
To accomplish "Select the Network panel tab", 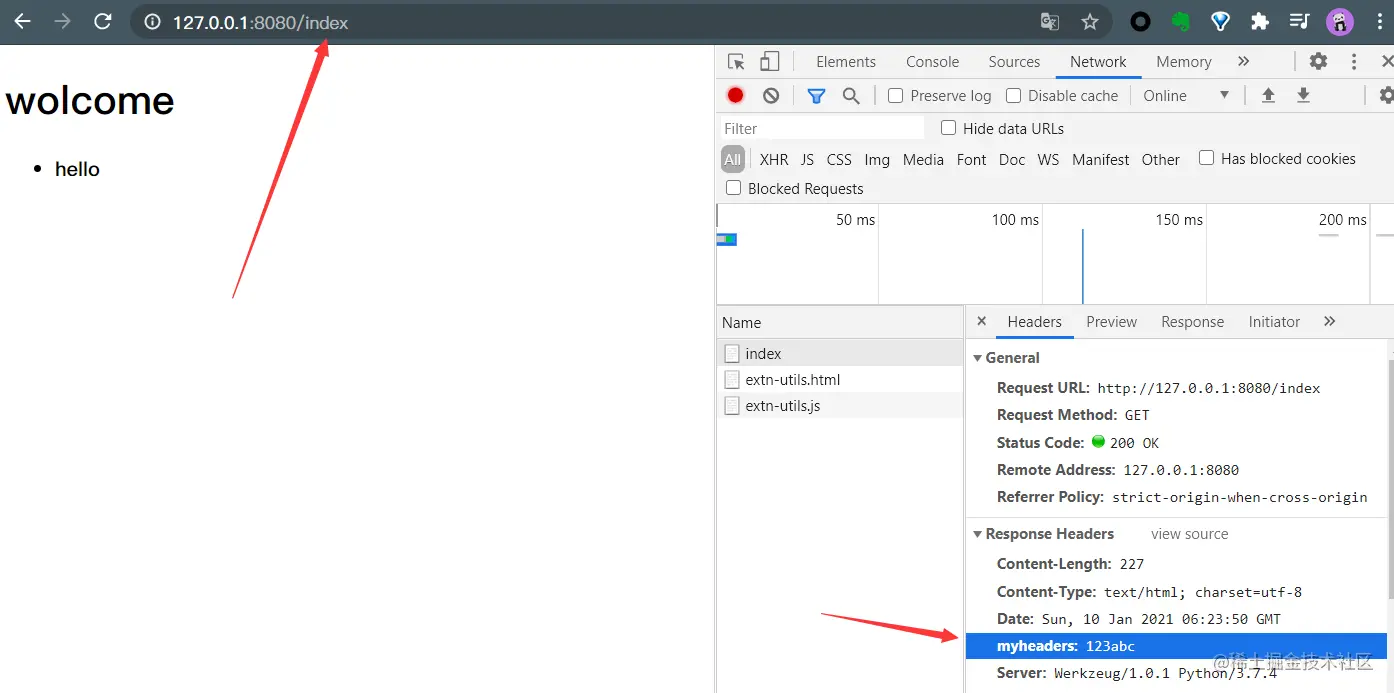I will coord(1098,62).
